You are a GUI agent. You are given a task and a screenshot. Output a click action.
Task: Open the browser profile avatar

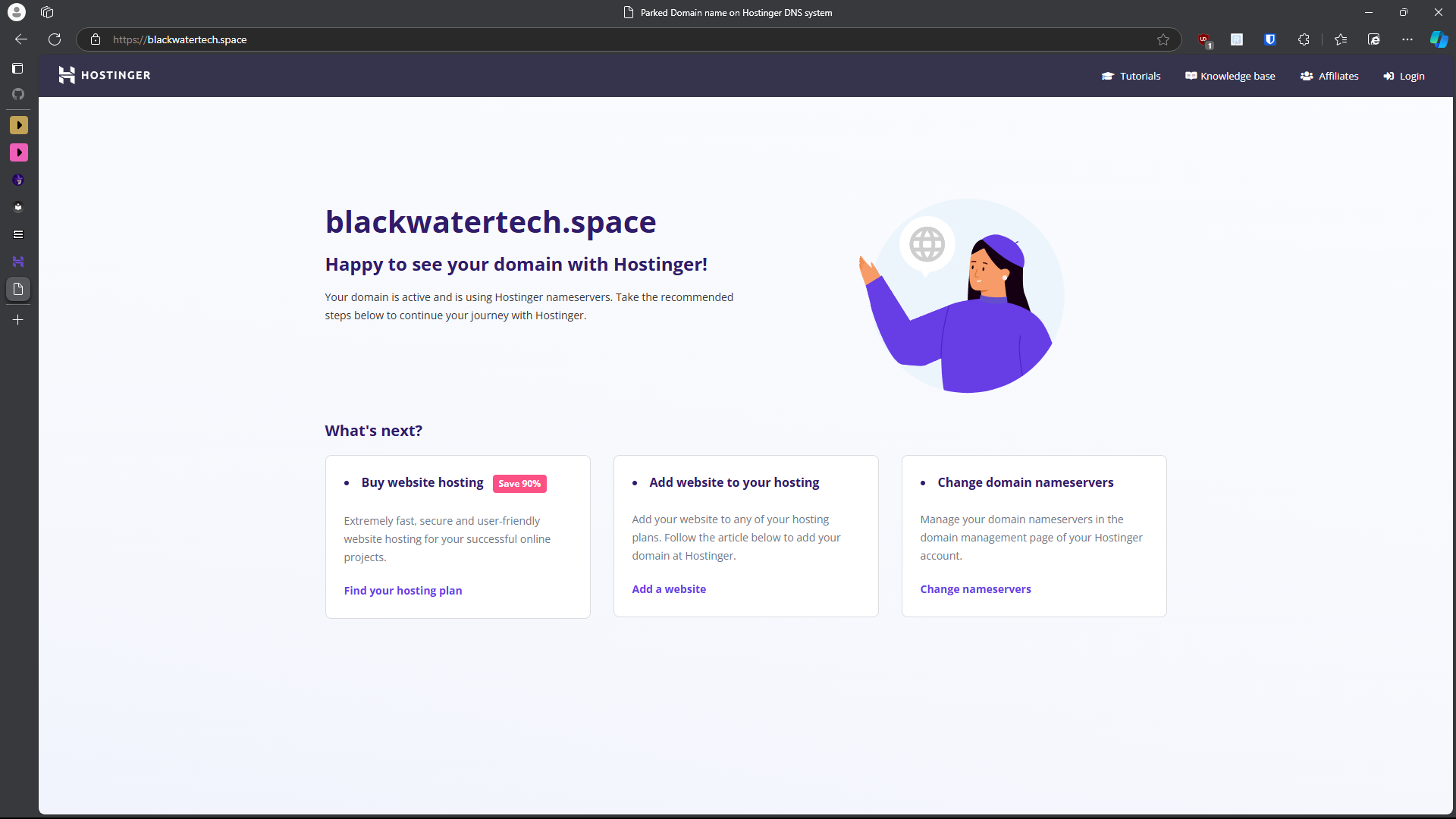click(16, 12)
